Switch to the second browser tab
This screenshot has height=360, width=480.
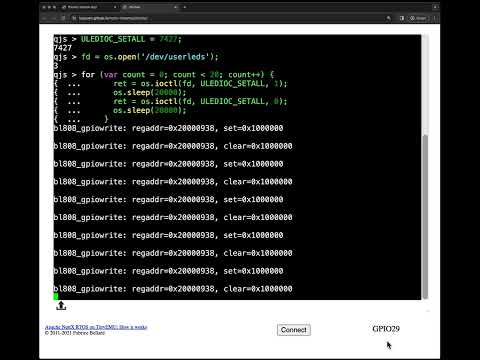tap(150, 7)
